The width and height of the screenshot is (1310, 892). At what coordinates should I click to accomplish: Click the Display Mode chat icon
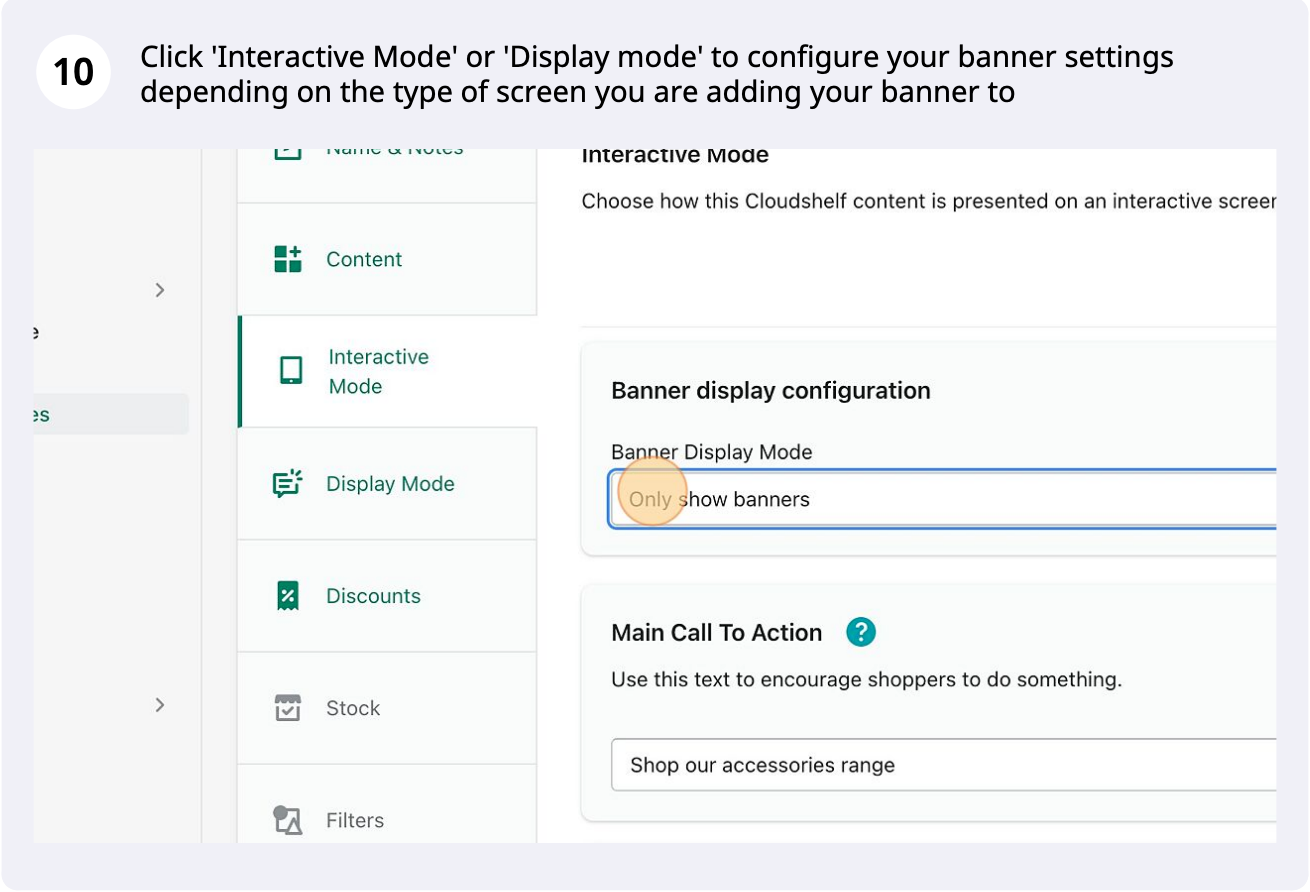click(x=288, y=484)
